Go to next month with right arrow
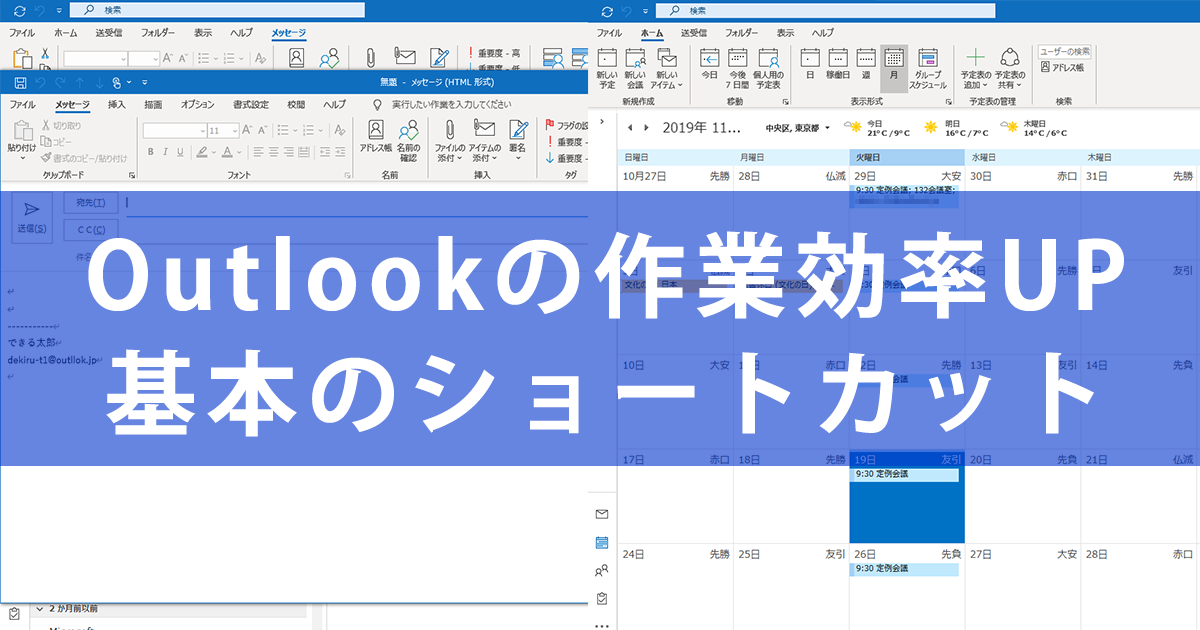The height and width of the screenshot is (630, 1200). (648, 128)
